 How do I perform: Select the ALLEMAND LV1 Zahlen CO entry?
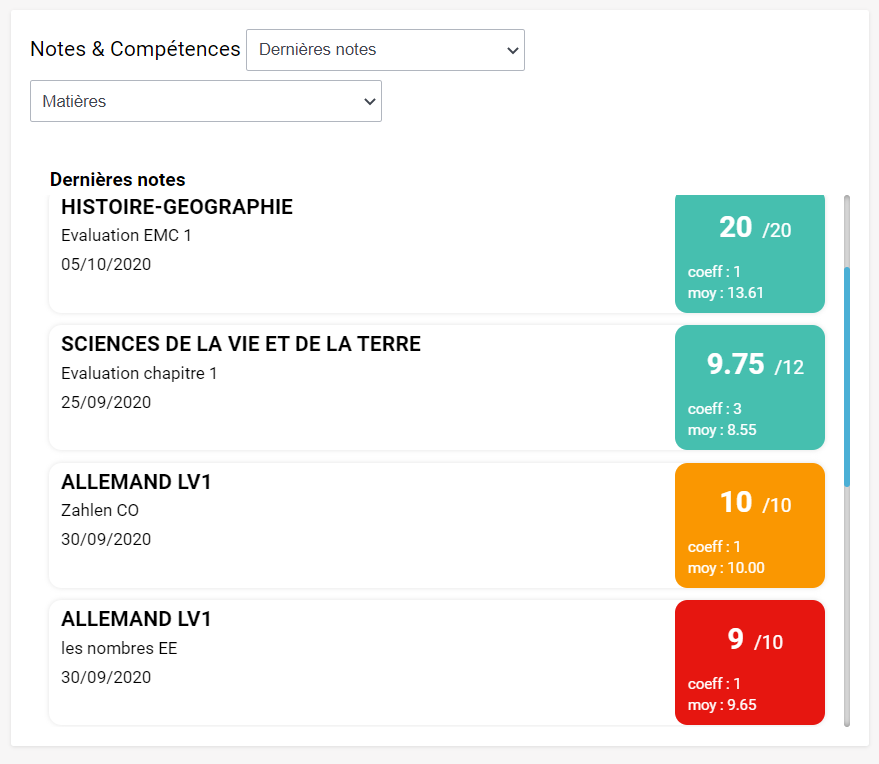pyautogui.click(x=360, y=525)
